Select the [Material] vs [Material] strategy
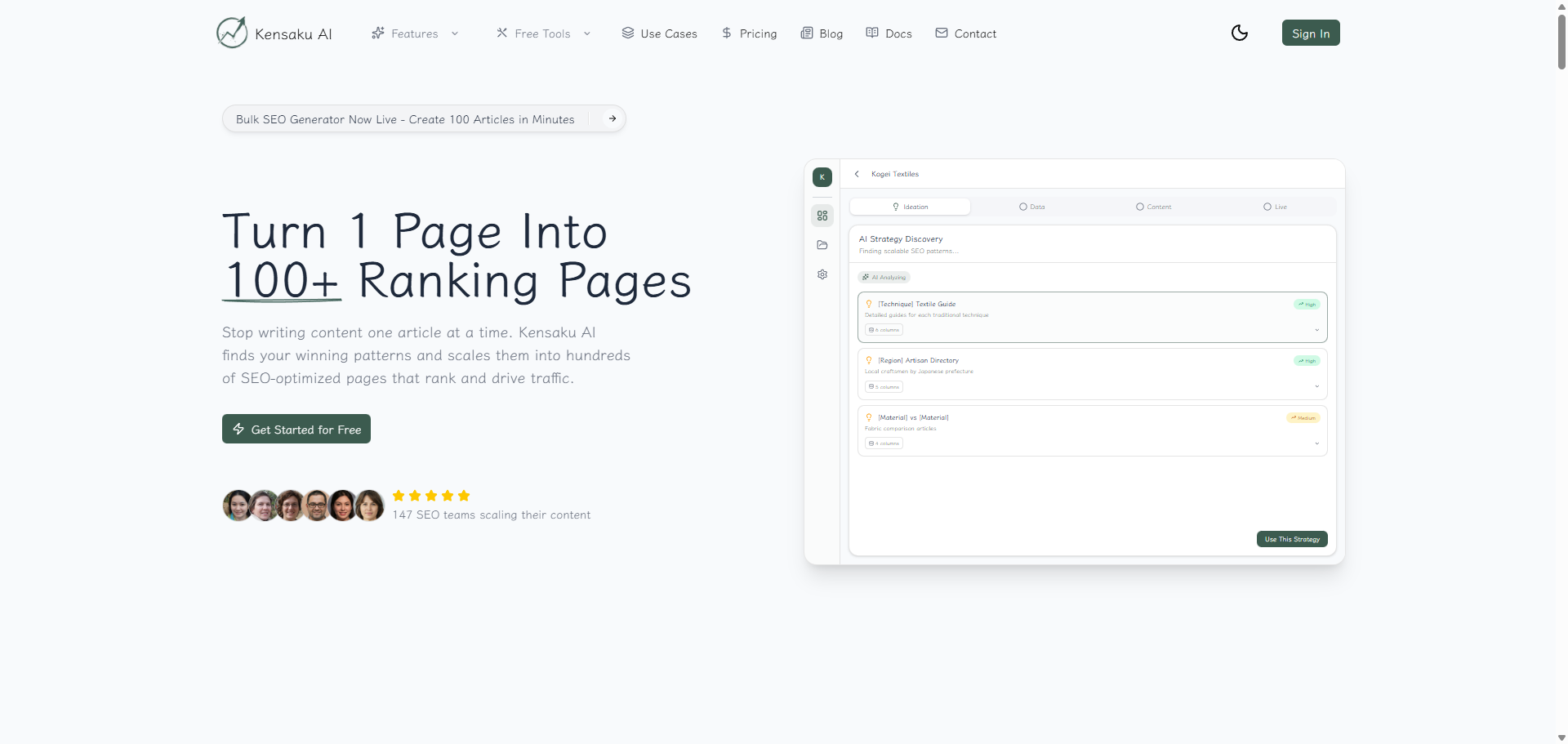Viewport: 1568px width, 744px height. pyautogui.click(x=1093, y=430)
